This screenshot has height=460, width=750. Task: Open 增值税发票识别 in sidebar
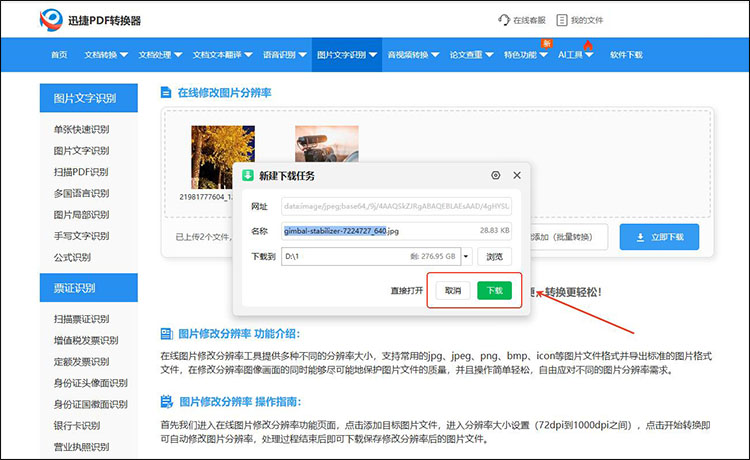coord(86,340)
